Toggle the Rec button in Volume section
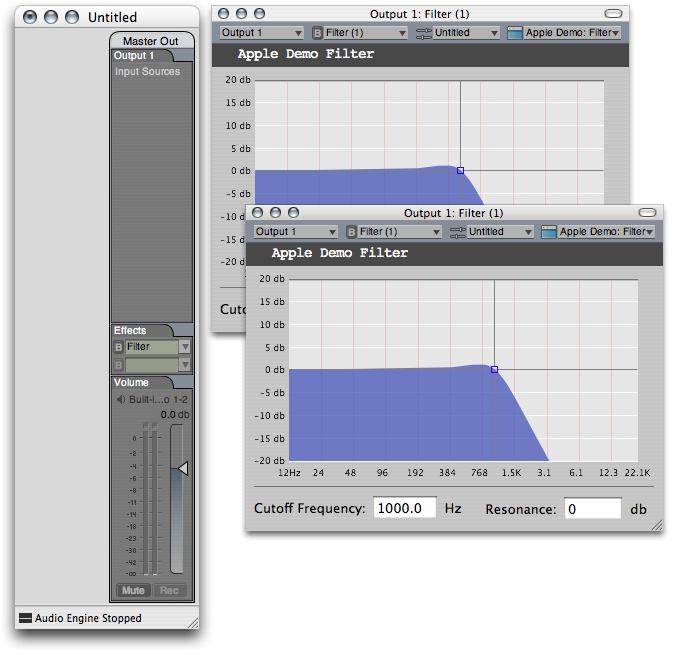 coord(169,590)
